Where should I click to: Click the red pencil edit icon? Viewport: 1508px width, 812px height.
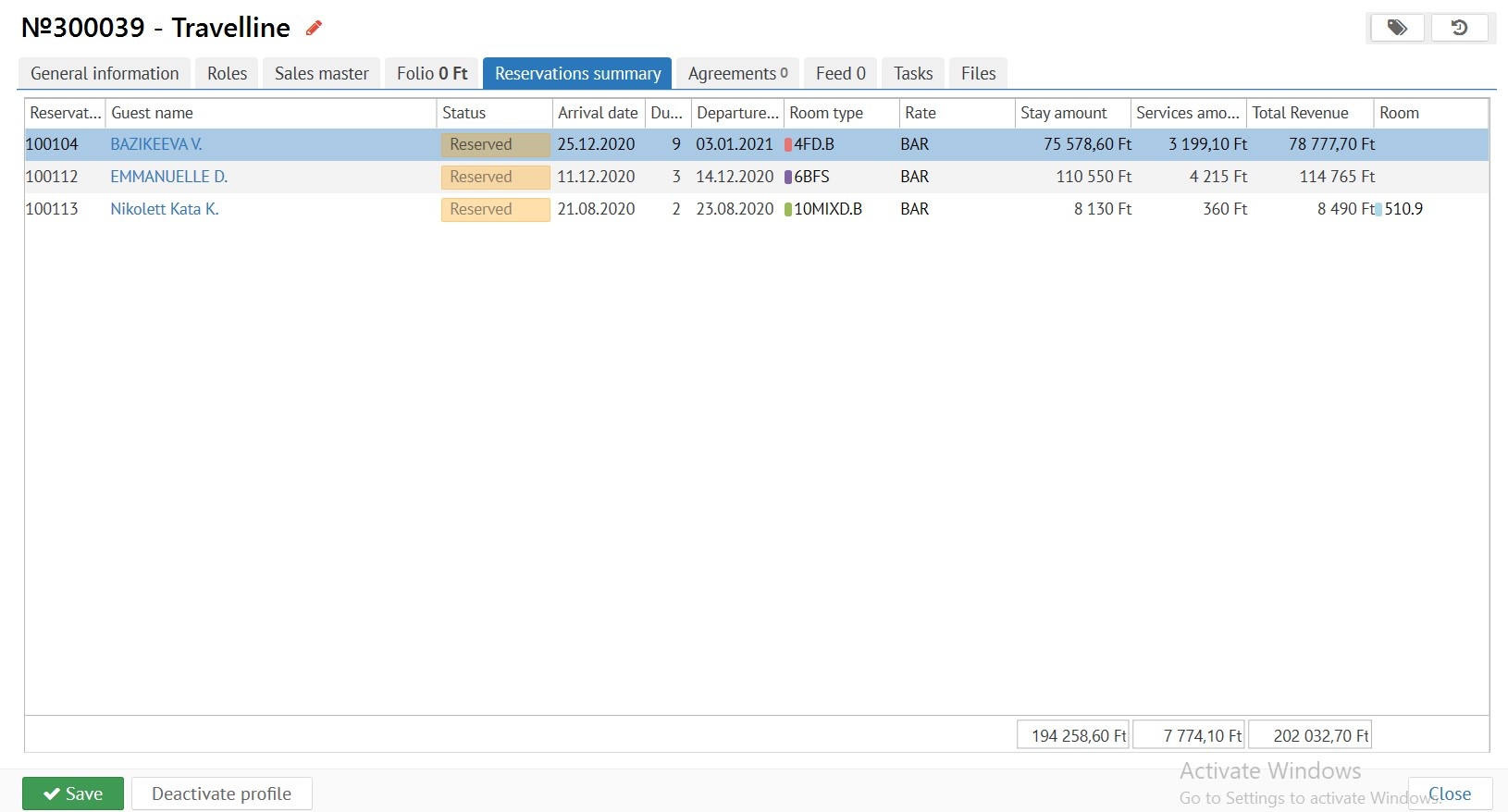click(x=314, y=28)
